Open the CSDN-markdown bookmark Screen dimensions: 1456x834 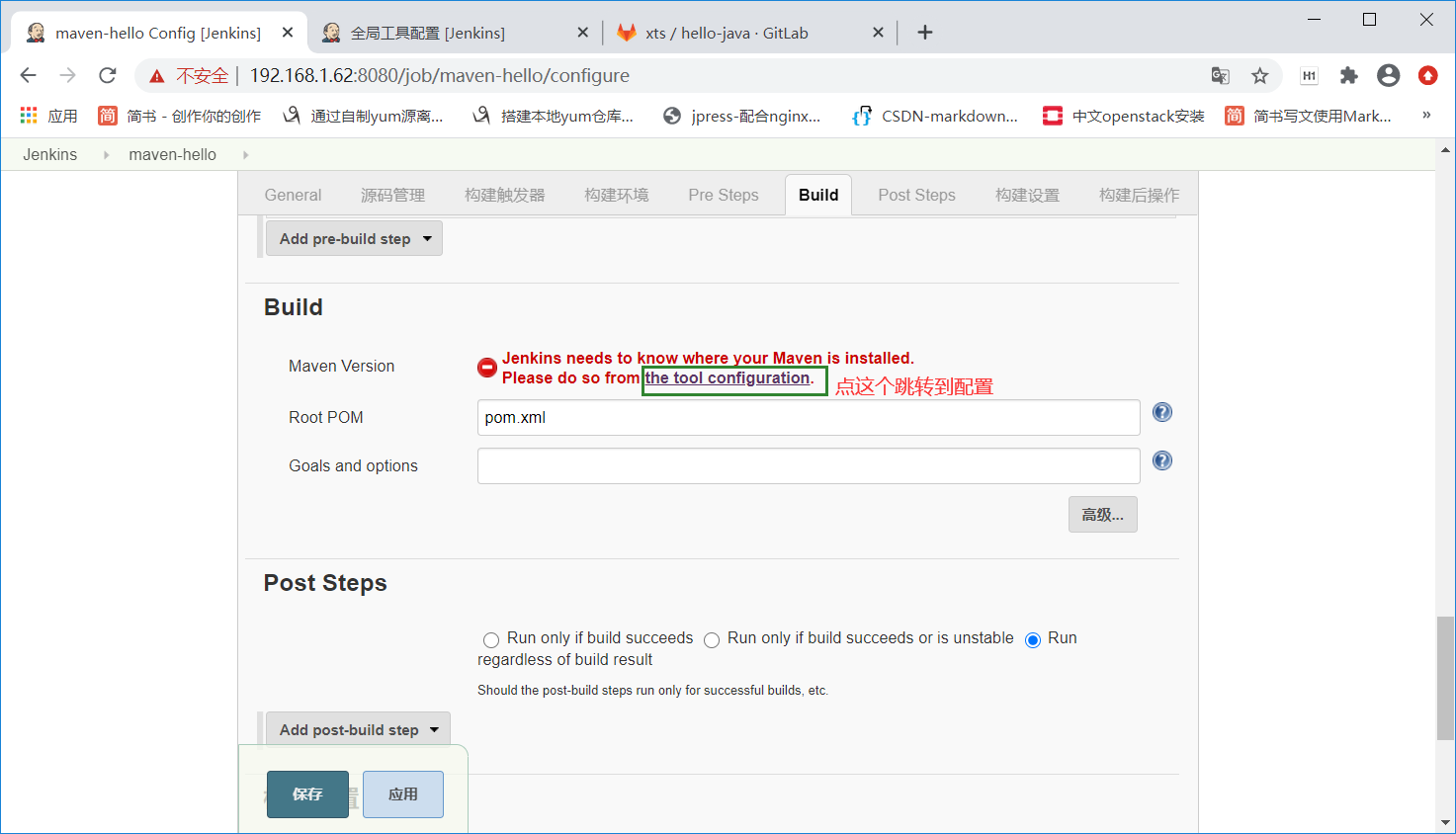coord(935,116)
